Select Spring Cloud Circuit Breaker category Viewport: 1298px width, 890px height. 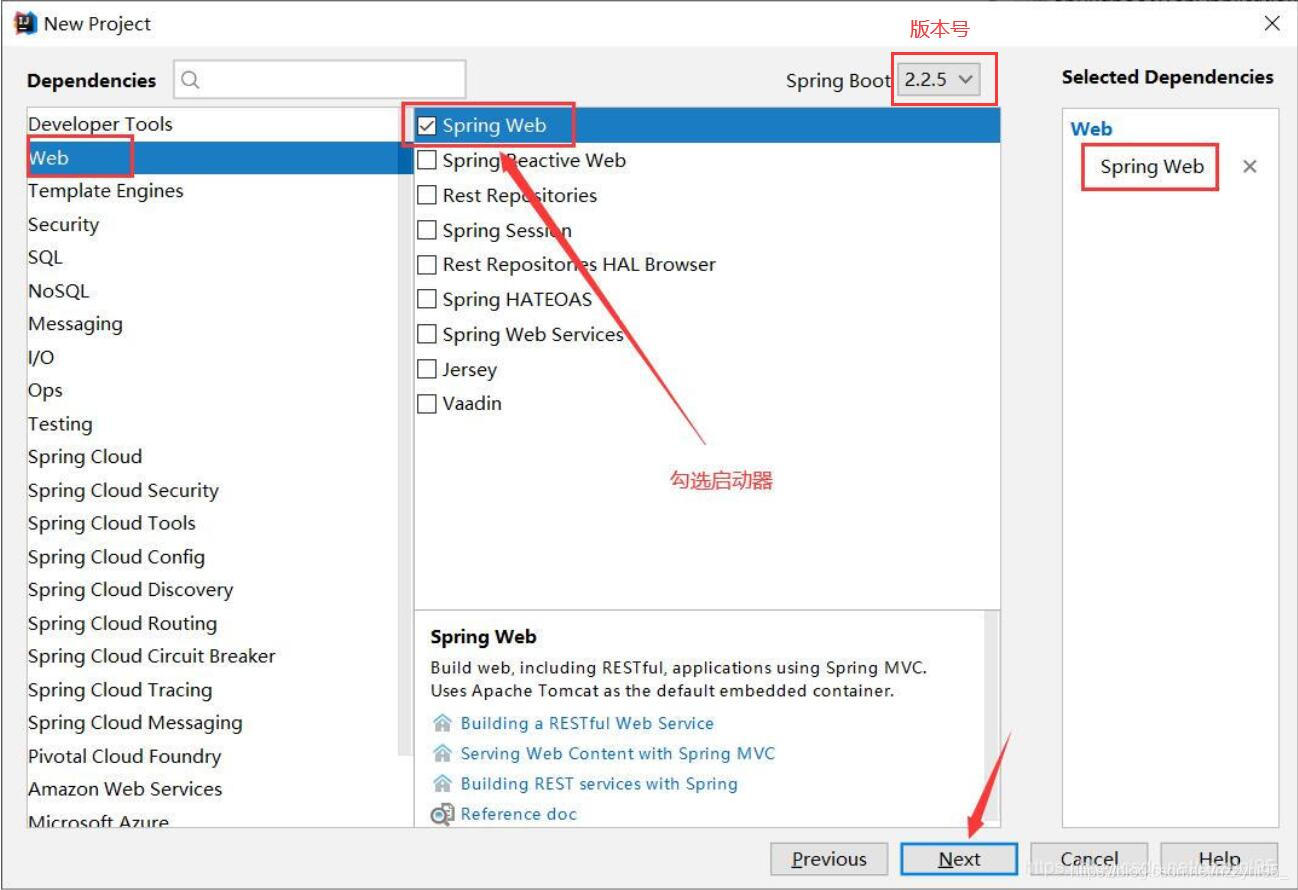tap(213, 656)
